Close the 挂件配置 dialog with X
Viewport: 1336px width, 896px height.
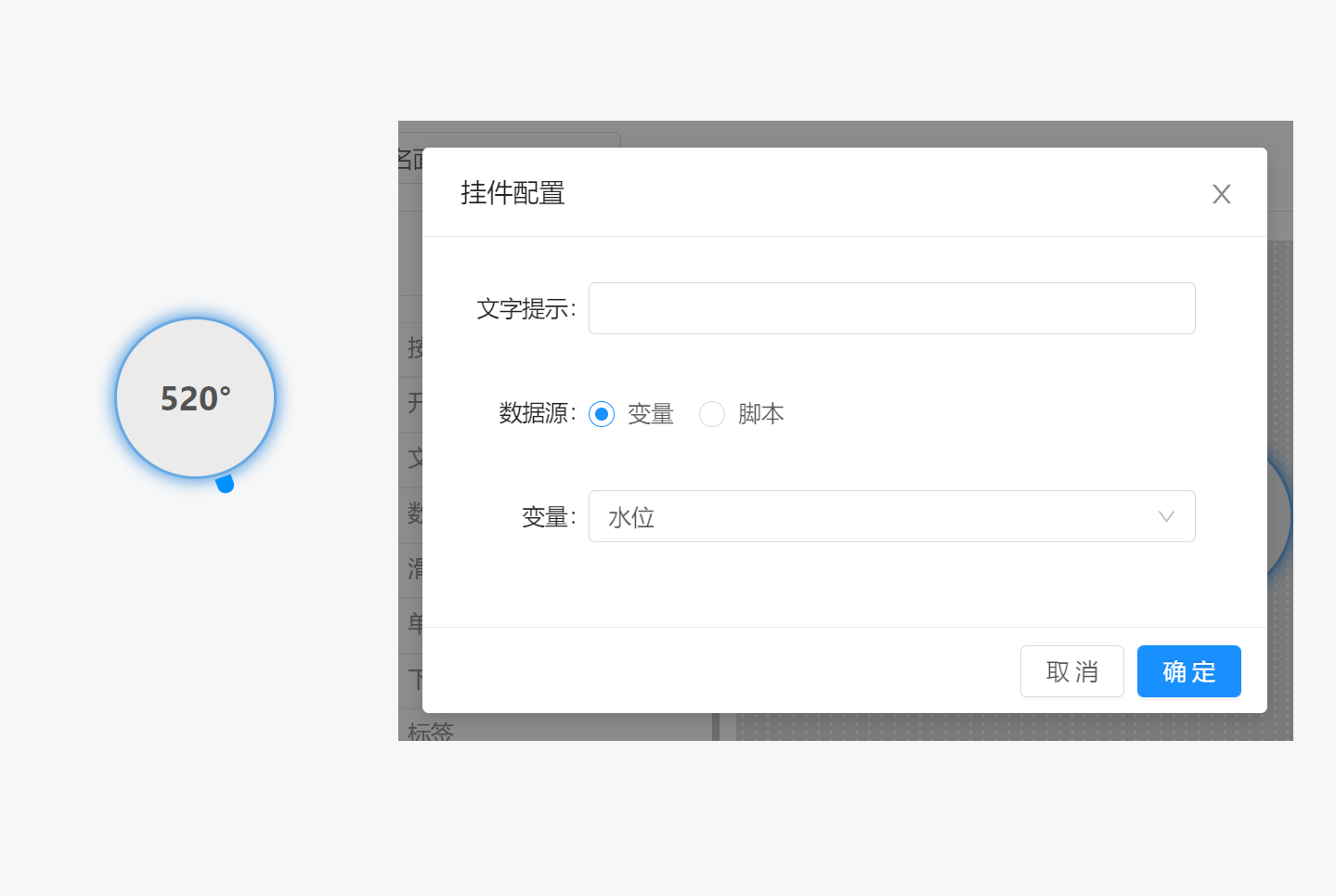pyautogui.click(x=1221, y=194)
